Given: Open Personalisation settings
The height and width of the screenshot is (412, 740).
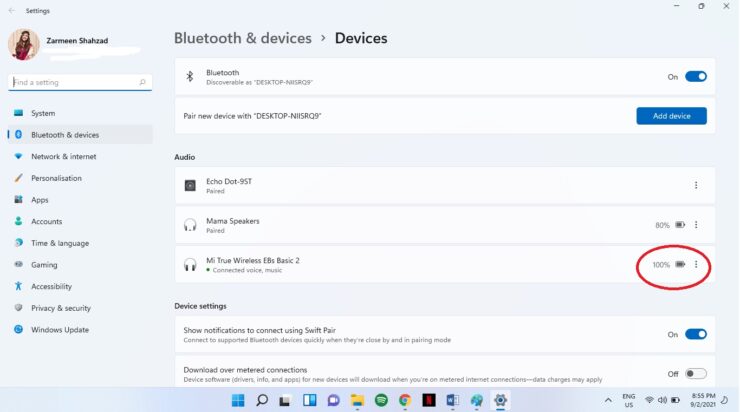Looking at the screenshot, I should coord(80,178).
